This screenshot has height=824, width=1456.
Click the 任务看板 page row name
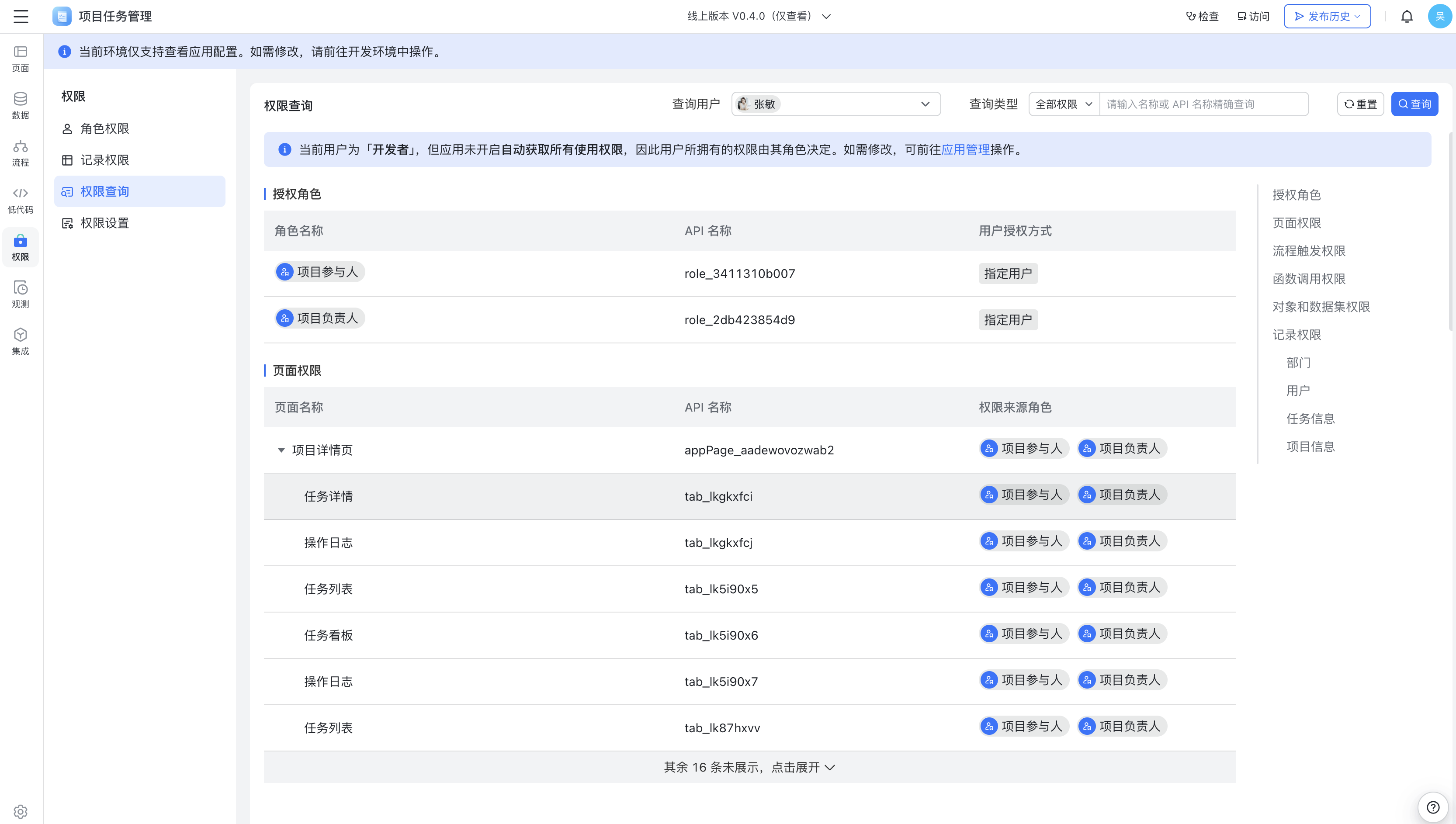click(x=328, y=636)
